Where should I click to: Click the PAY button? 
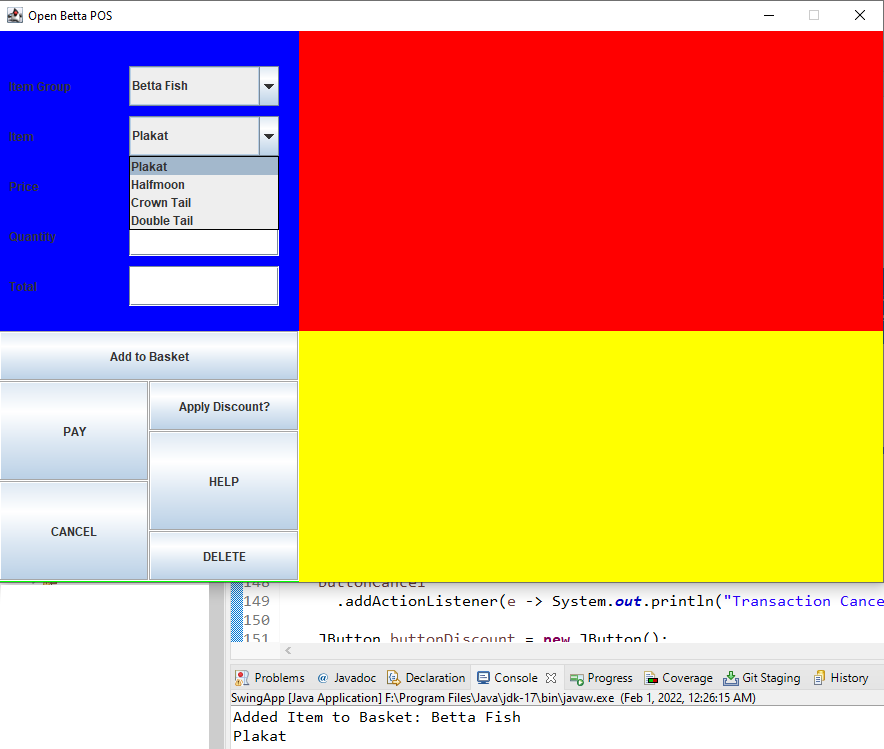(x=74, y=432)
